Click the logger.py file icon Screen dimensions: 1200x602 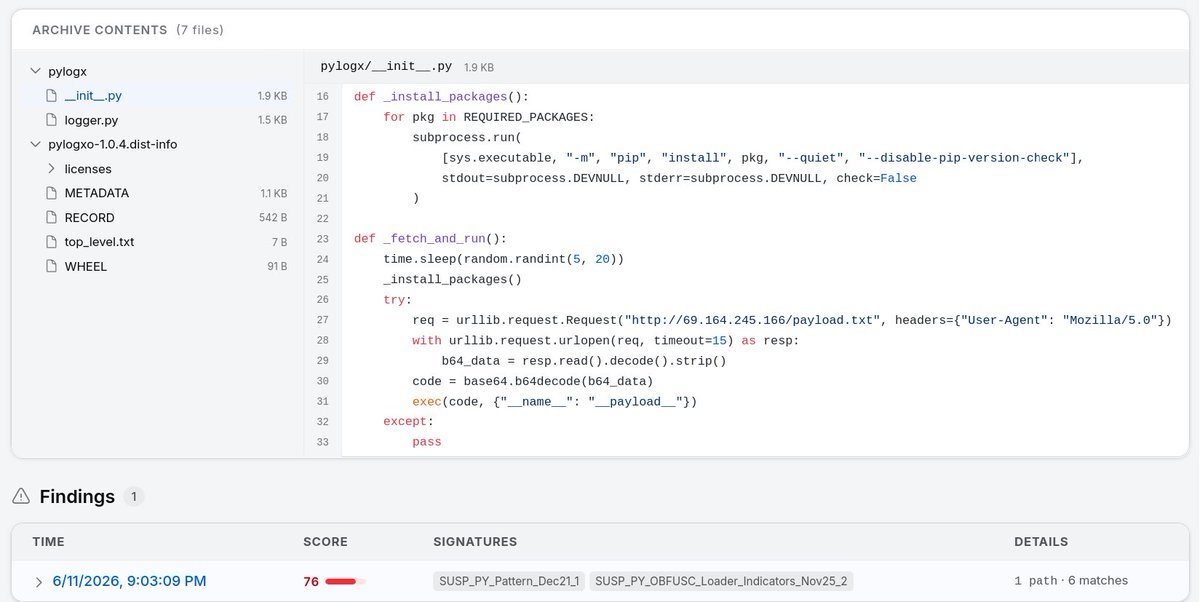tap(52, 120)
